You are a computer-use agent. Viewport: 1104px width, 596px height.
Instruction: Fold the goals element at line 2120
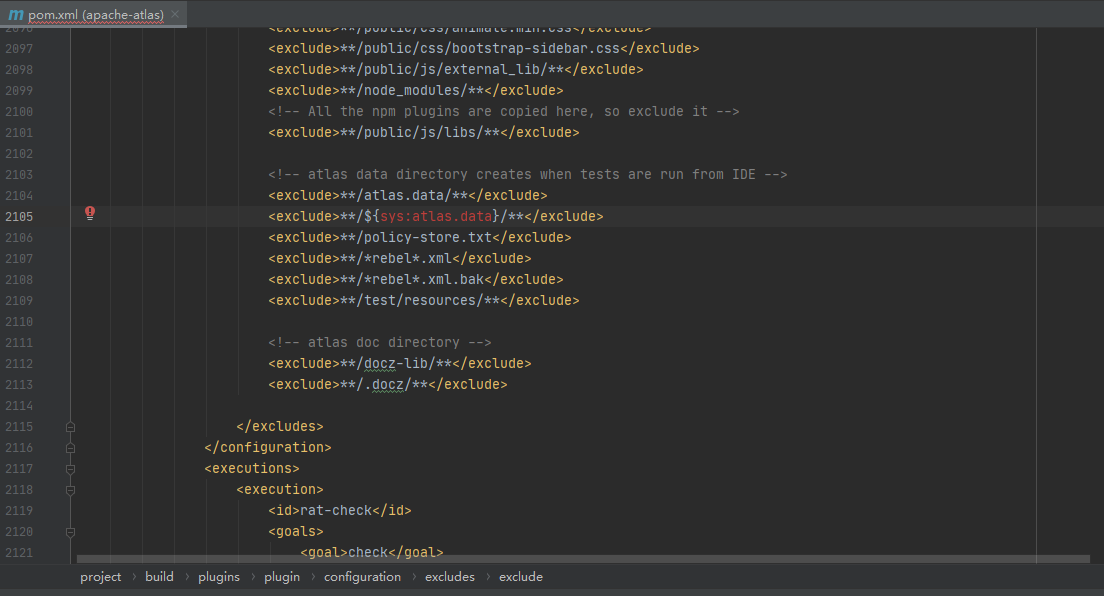[x=70, y=532]
